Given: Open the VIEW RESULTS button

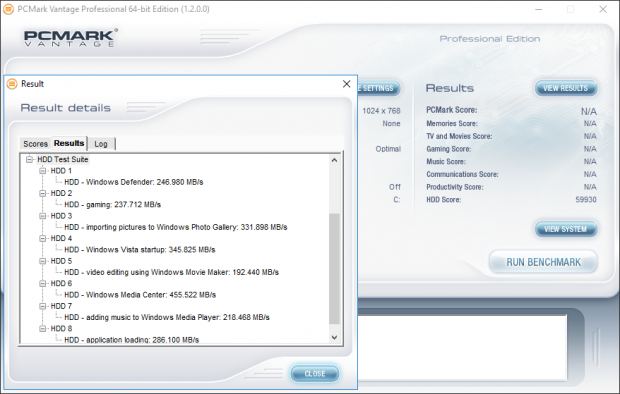Looking at the screenshot, I should pos(565,88).
